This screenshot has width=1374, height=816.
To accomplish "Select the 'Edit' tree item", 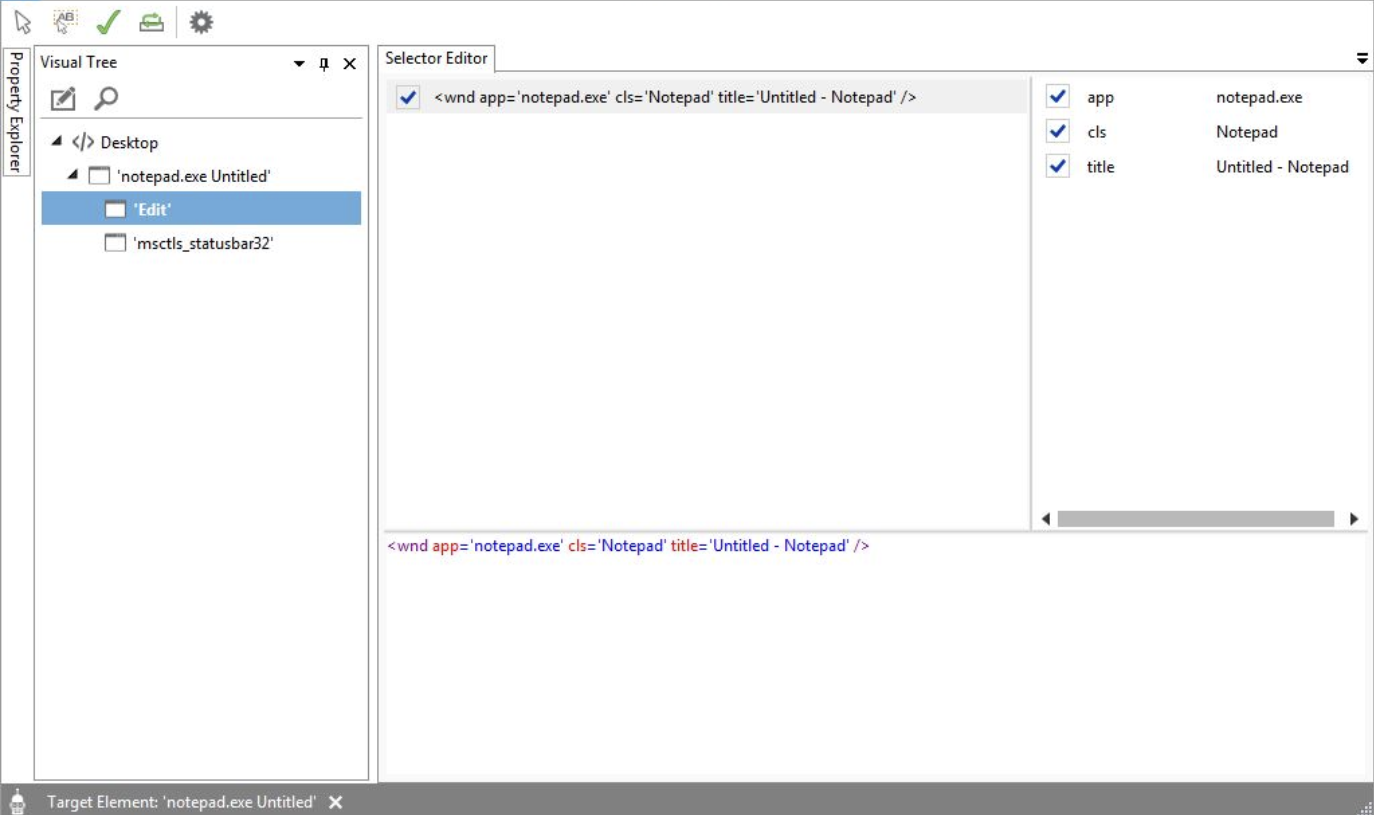I will (x=201, y=209).
